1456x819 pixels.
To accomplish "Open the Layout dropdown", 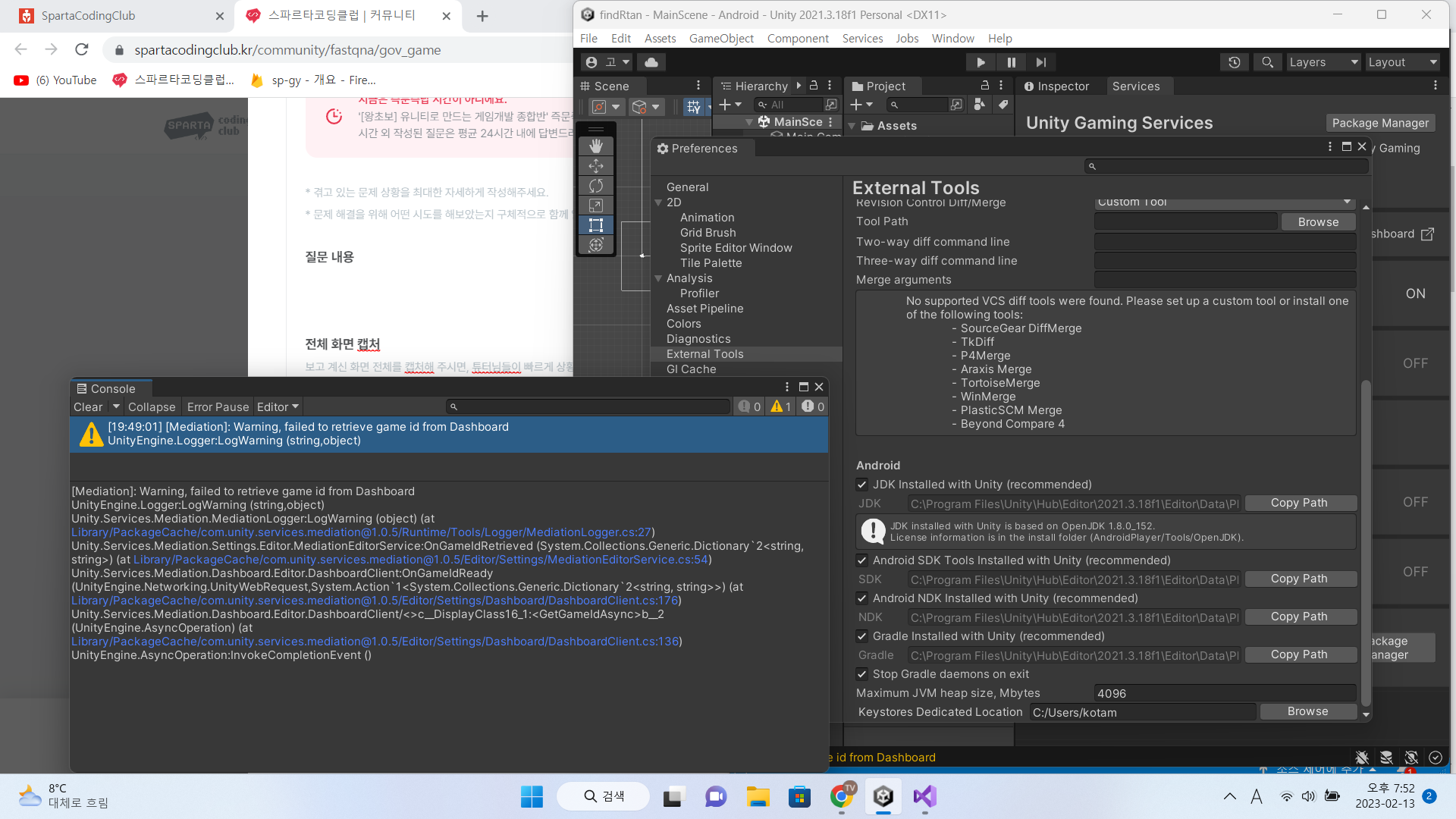I will (1403, 62).
